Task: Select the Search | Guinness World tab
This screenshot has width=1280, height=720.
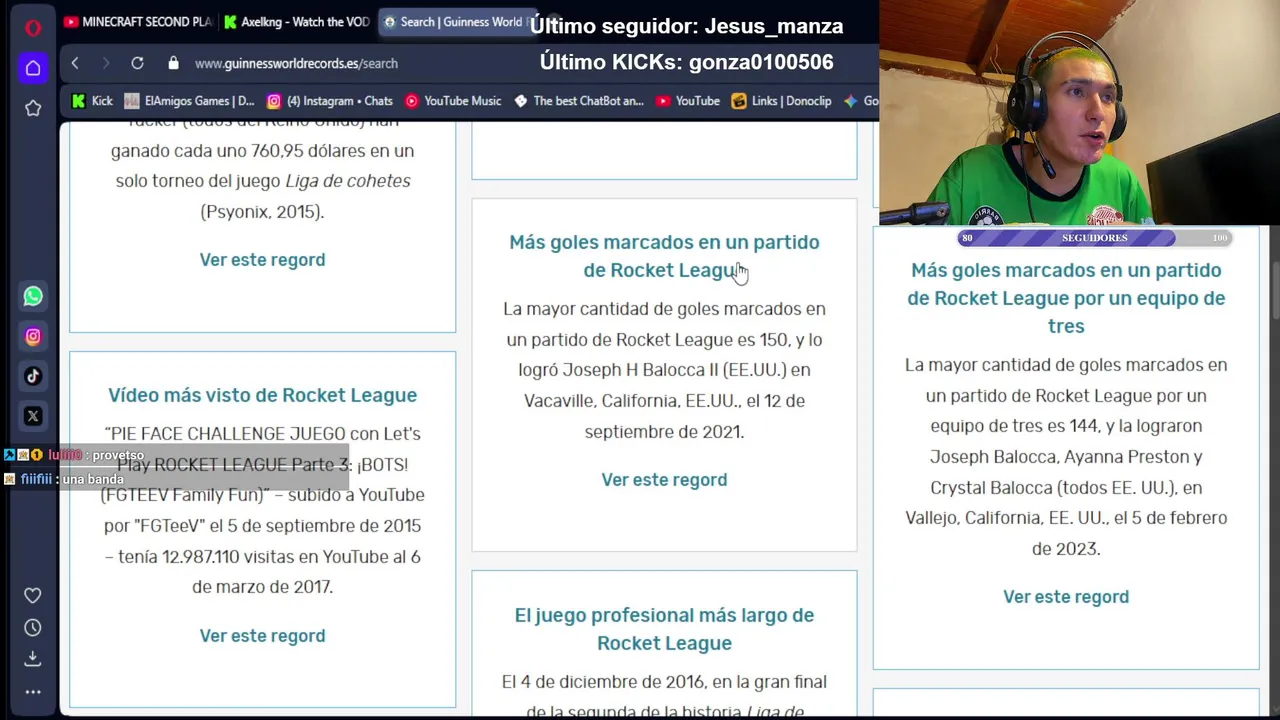Action: (x=460, y=22)
